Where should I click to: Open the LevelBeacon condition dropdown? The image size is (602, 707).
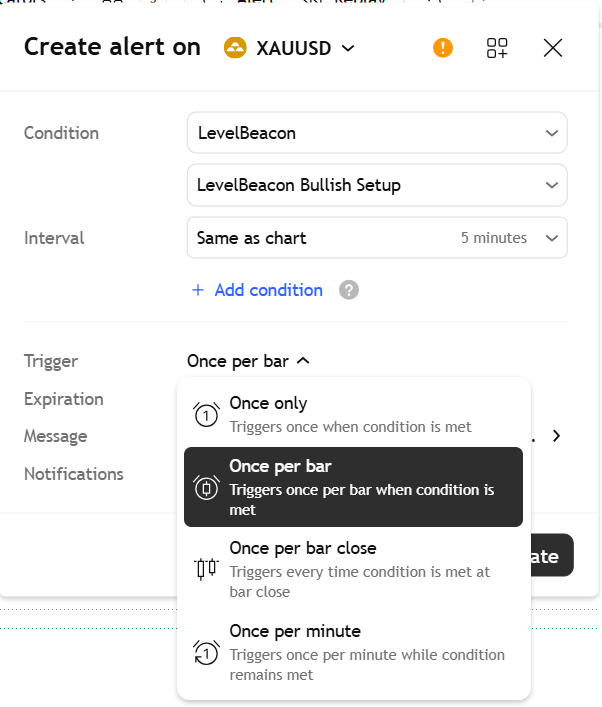tap(377, 133)
